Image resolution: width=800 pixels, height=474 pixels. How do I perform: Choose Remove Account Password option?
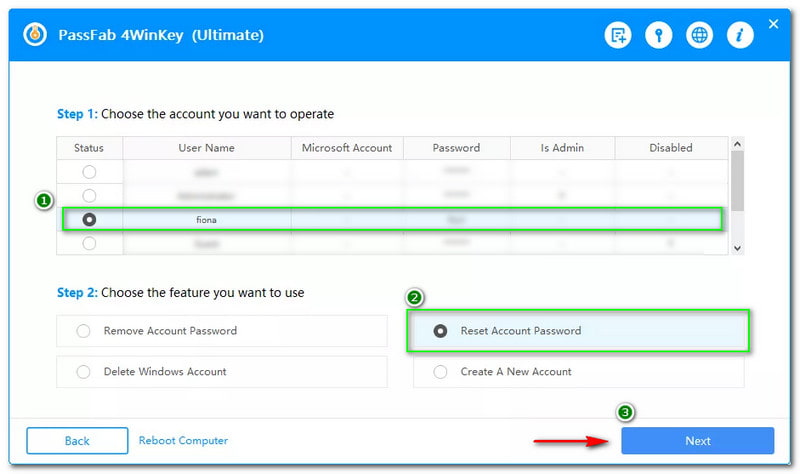coord(83,331)
